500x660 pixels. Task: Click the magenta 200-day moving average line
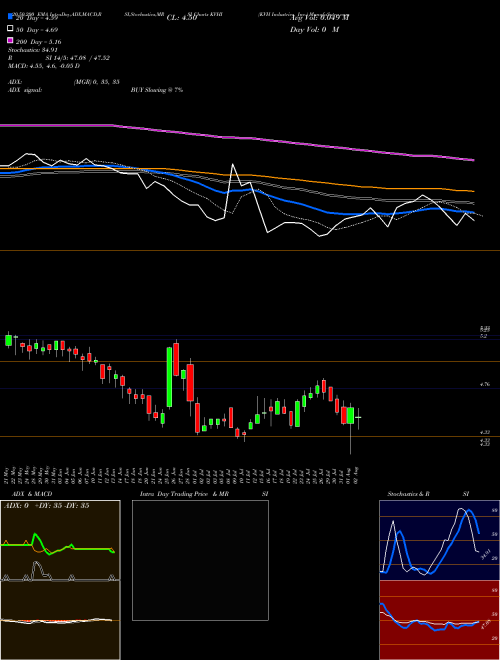click(x=237, y=139)
